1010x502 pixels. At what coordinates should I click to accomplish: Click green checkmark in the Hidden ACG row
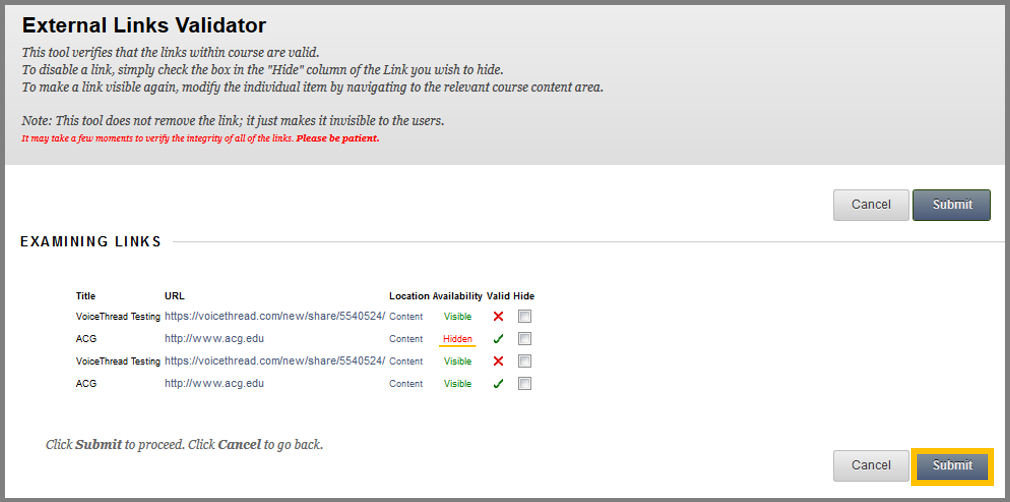[x=498, y=338]
